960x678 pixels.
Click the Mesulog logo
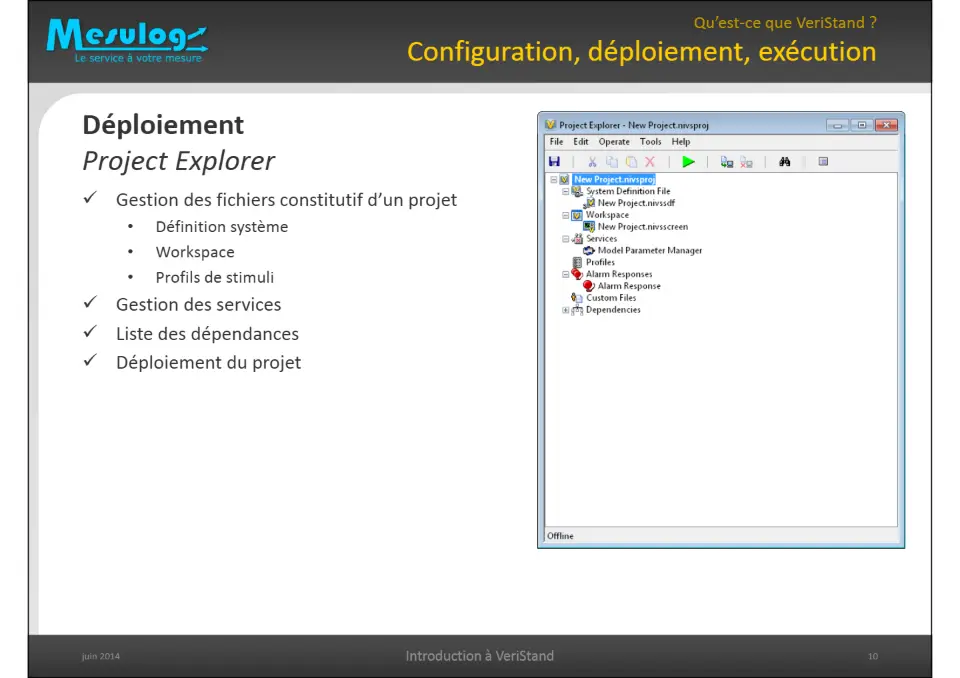click(x=127, y=40)
